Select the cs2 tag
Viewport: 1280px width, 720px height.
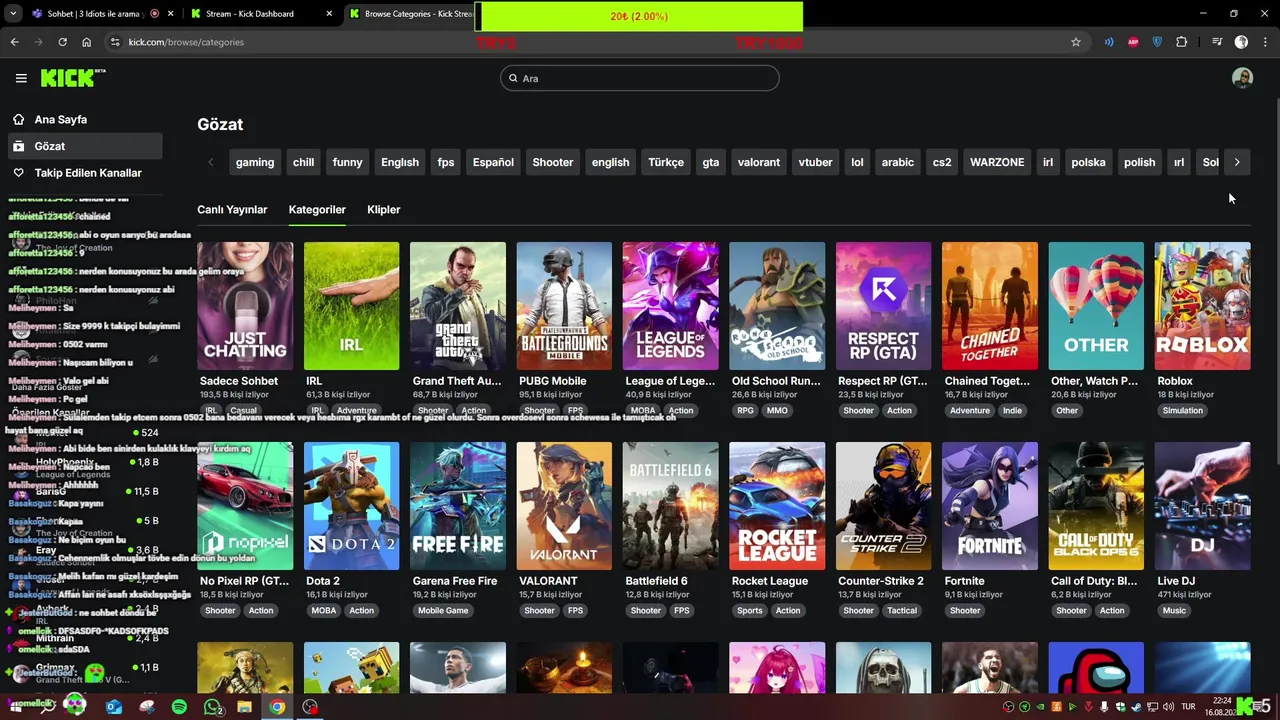942,162
